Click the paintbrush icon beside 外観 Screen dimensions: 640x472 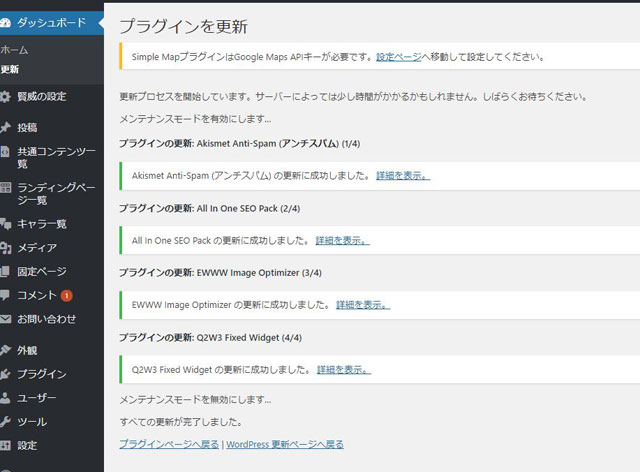point(5,350)
